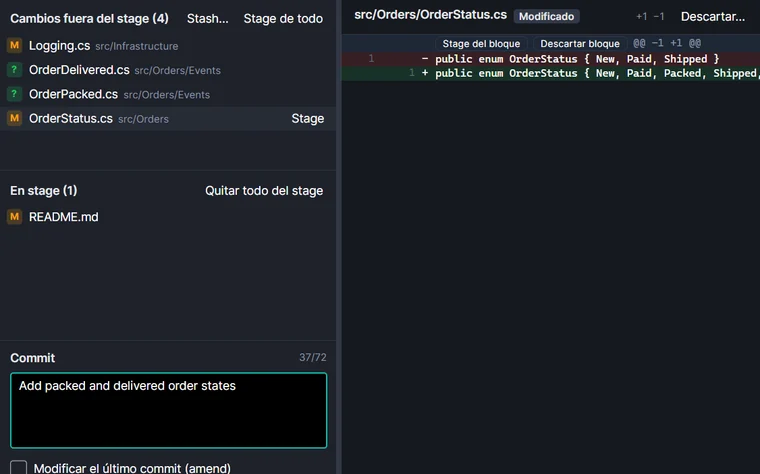Viewport: 760px width, 474px height.
Task: Click the modified badge icon beside OrderStatus.cs
Action: (x=15, y=118)
